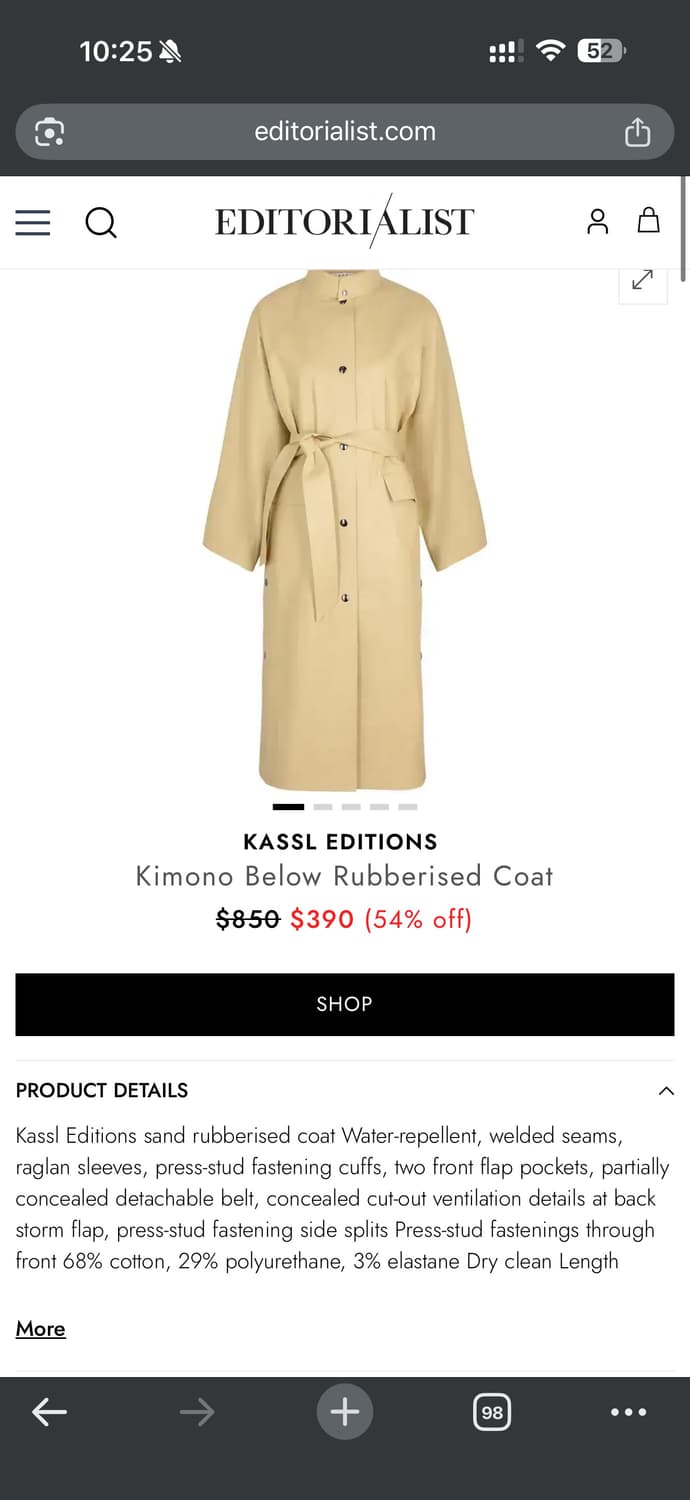Show the 98 open tabs switcher
Screen dimensions: 690x1500
492,1412
